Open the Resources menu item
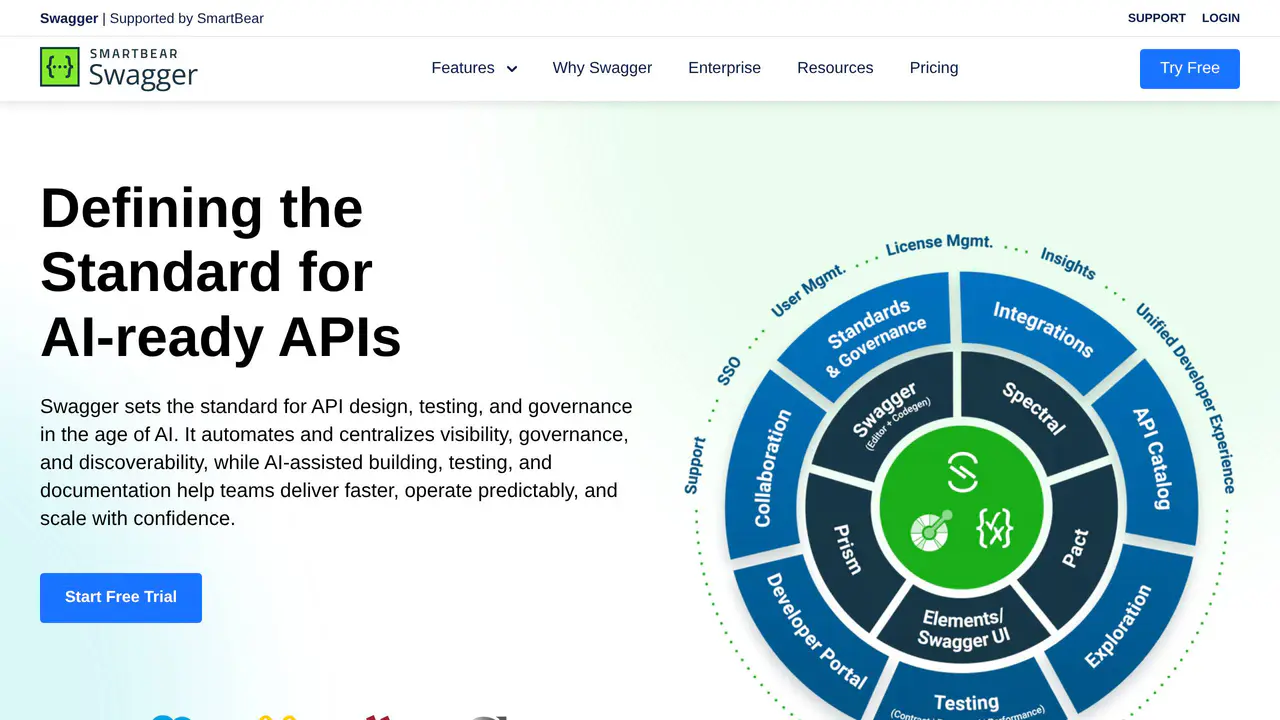The height and width of the screenshot is (720, 1280). pyautogui.click(x=835, y=68)
